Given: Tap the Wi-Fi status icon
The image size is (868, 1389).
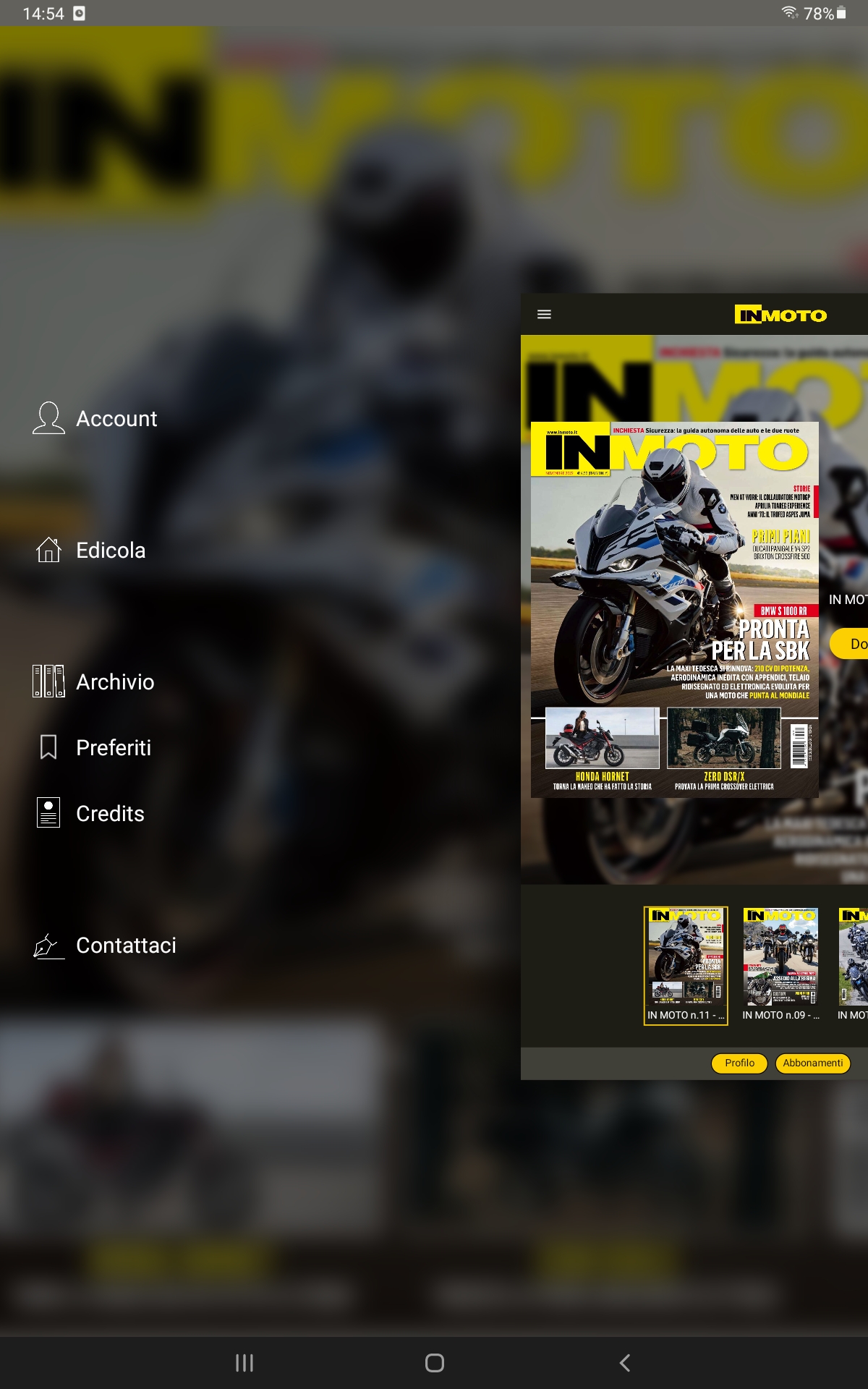Looking at the screenshot, I should pos(790,13).
